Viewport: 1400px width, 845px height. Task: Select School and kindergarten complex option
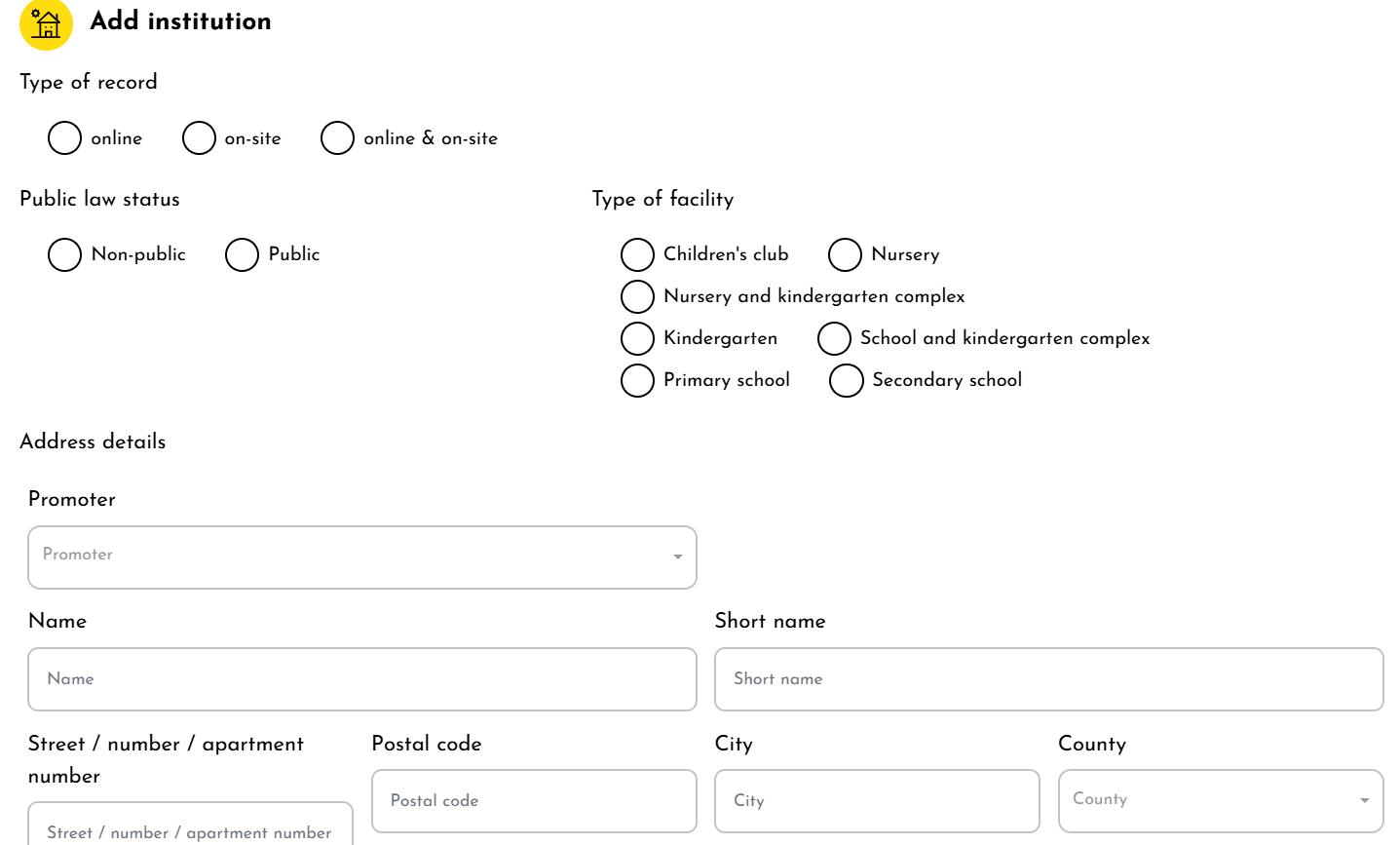pos(834,338)
